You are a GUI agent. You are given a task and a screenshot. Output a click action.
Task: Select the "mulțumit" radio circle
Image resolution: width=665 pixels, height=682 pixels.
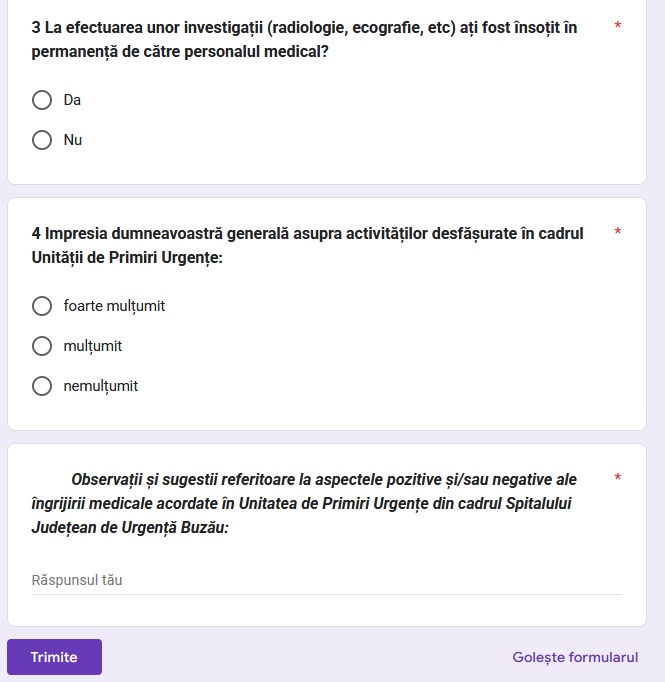(x=42, y=346)
